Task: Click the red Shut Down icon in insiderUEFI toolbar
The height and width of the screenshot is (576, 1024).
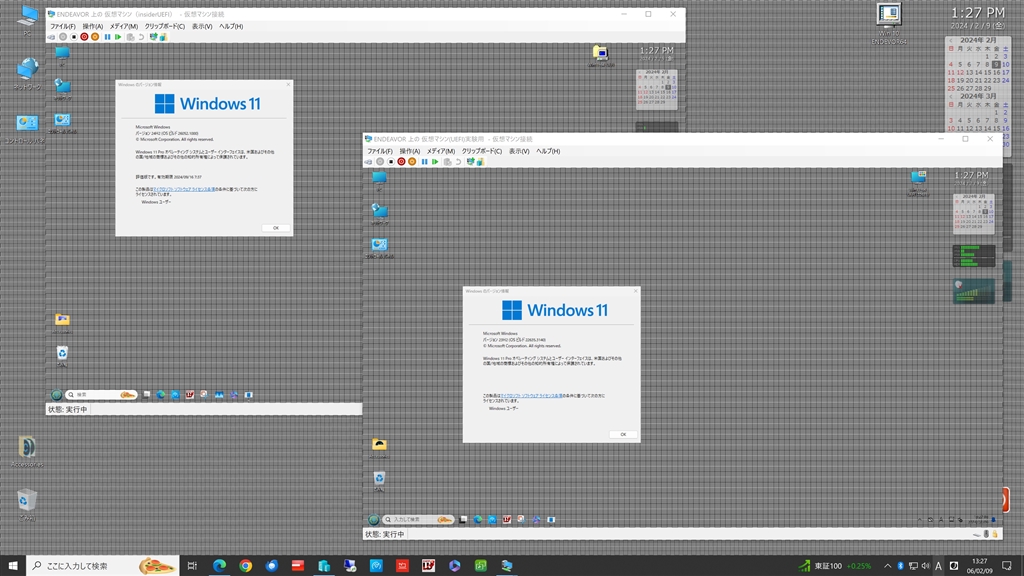Action: click(x=84, y=37)
